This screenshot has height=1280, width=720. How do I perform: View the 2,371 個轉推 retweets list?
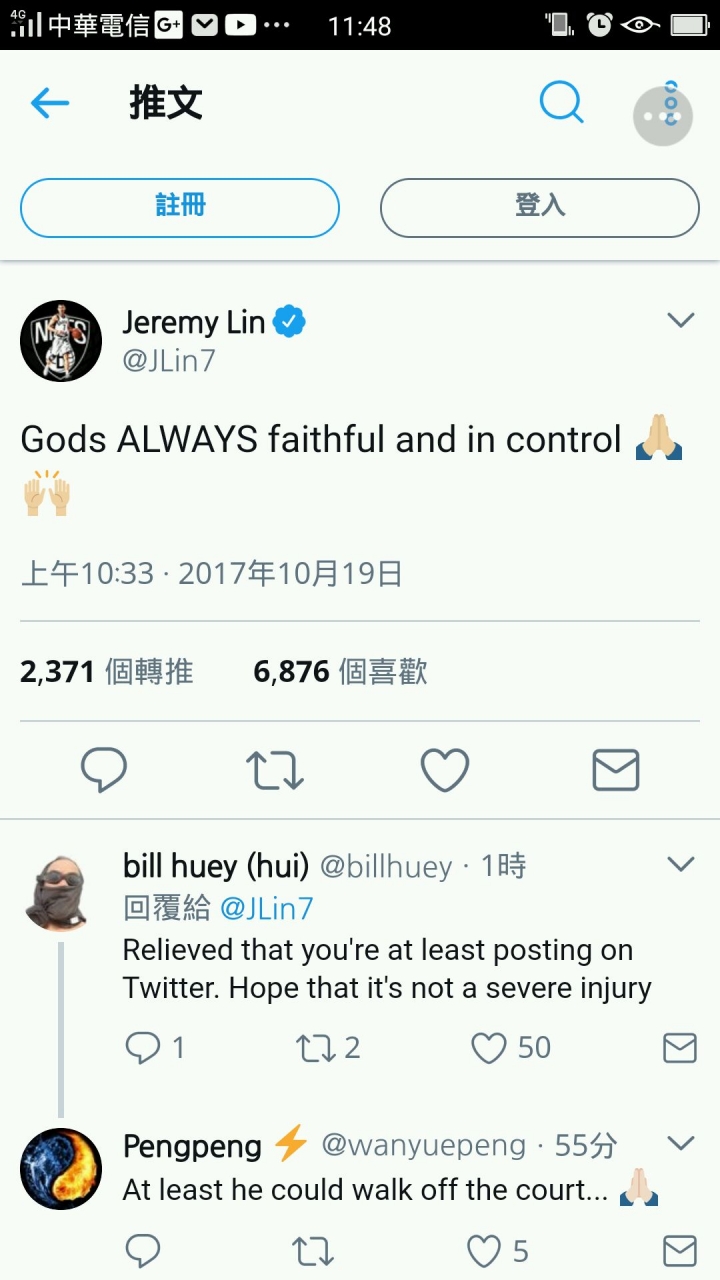(107, 672)
